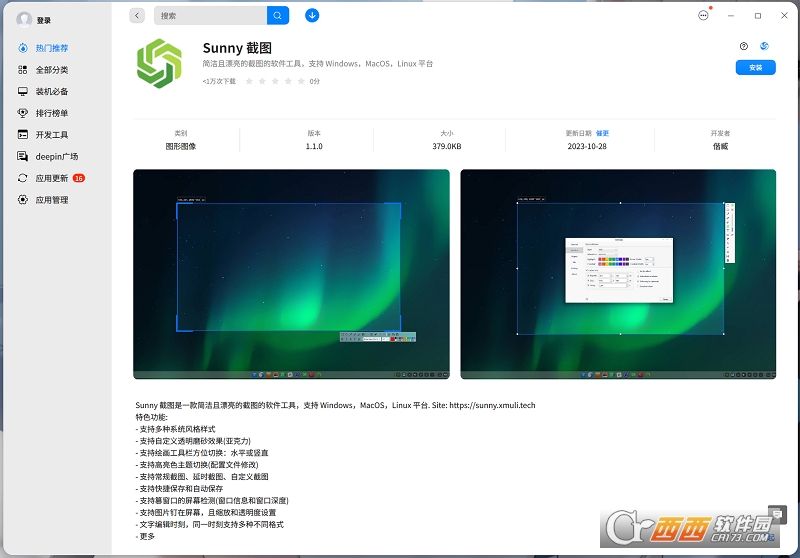Viewport: 800px width, 558px height.
Task: Click the update date 2023-10-28
Action: [587, 146]
